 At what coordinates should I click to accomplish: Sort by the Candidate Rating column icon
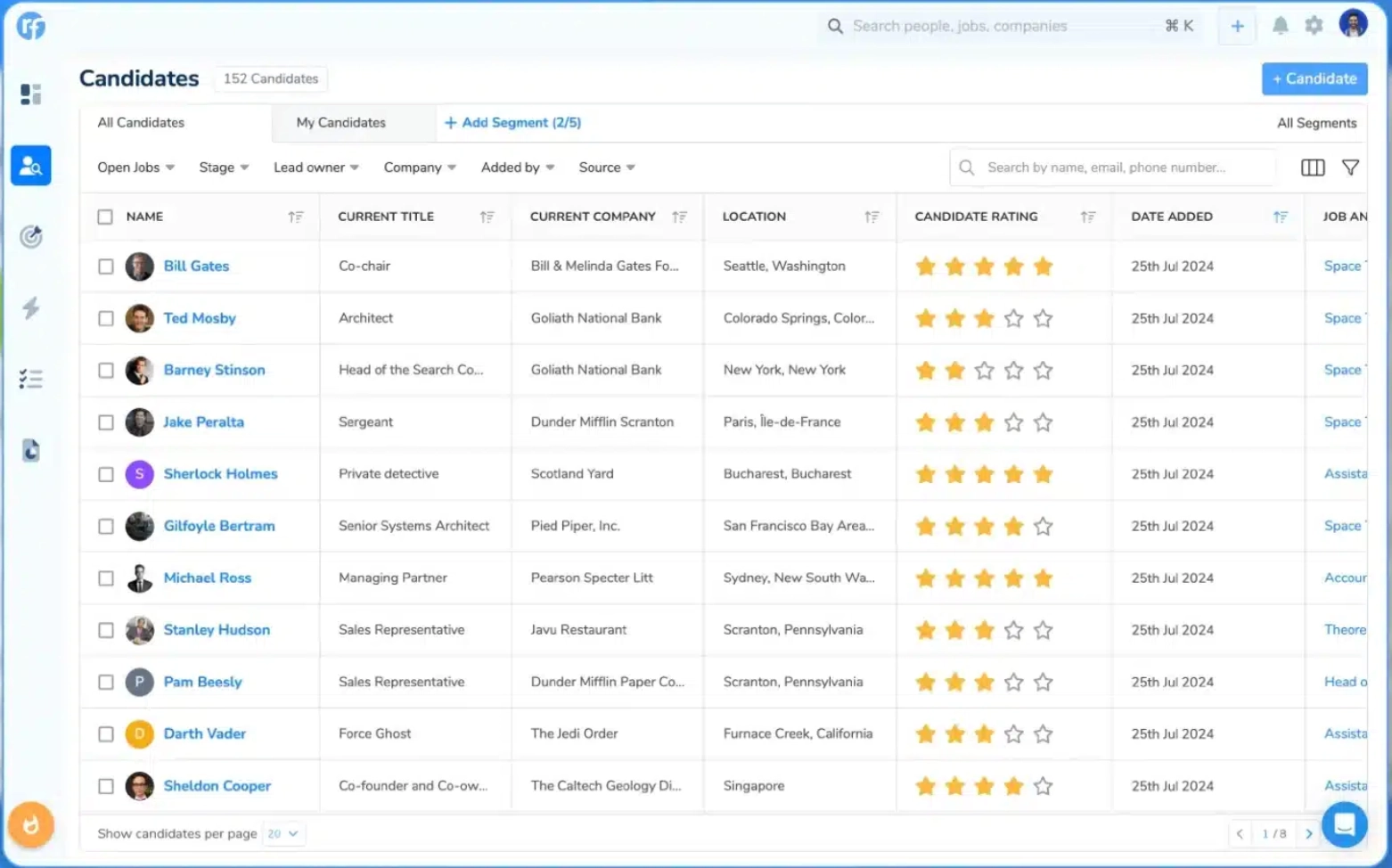(1088, 217)
